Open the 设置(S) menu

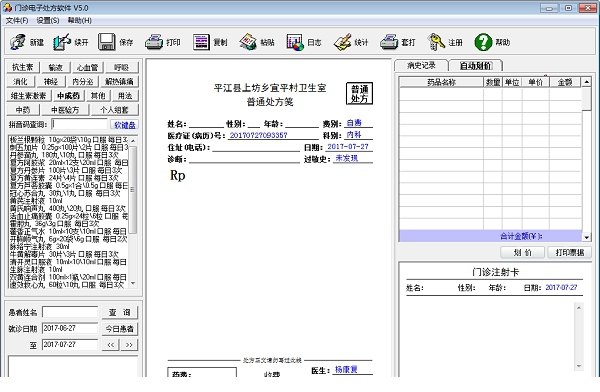pyautogui.click(x=48, y=21)
